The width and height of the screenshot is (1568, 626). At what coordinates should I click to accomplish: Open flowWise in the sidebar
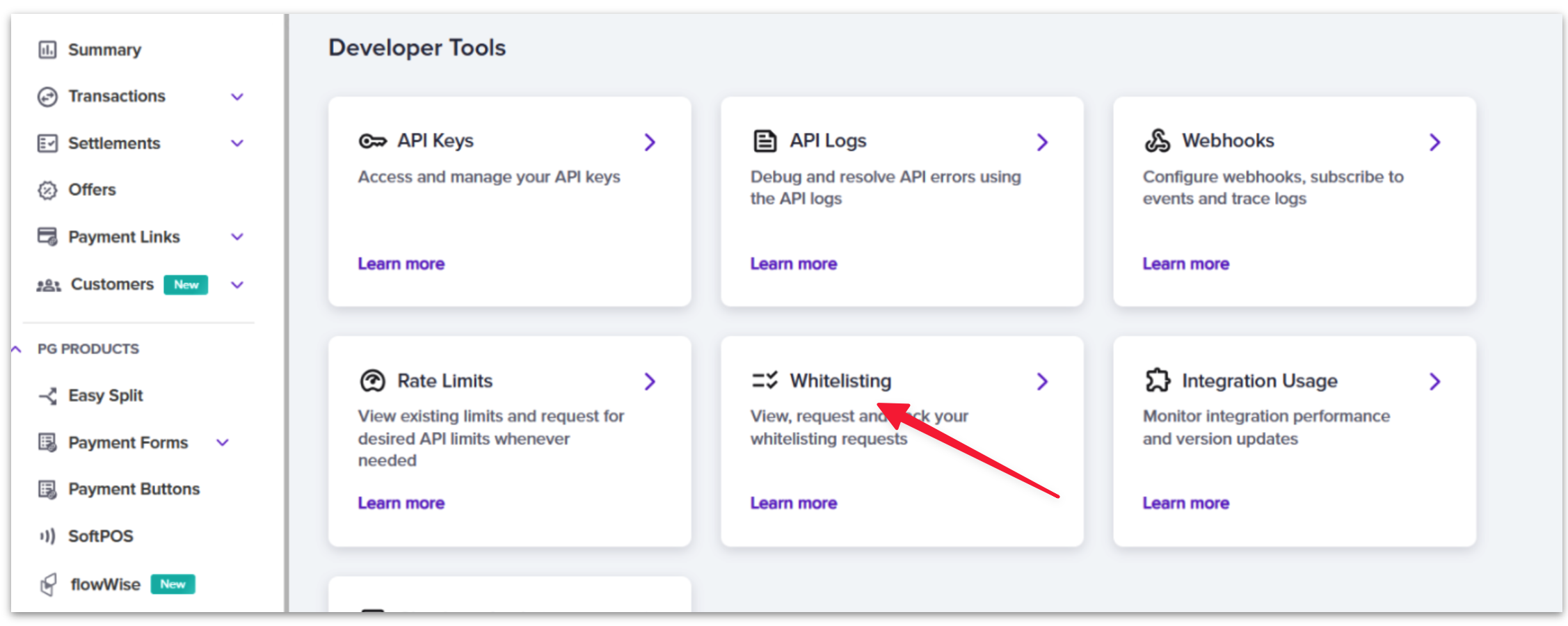[105, 585]
